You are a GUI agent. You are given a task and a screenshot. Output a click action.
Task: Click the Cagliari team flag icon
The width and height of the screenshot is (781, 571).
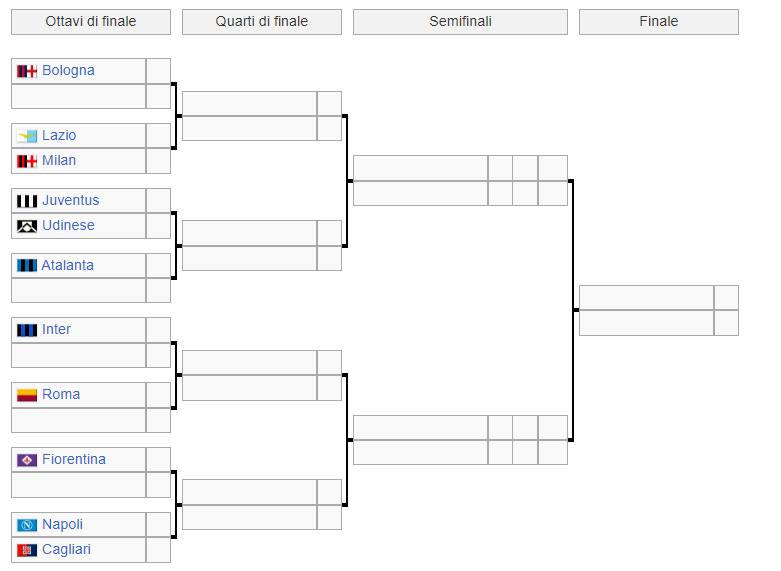point(27,550)
